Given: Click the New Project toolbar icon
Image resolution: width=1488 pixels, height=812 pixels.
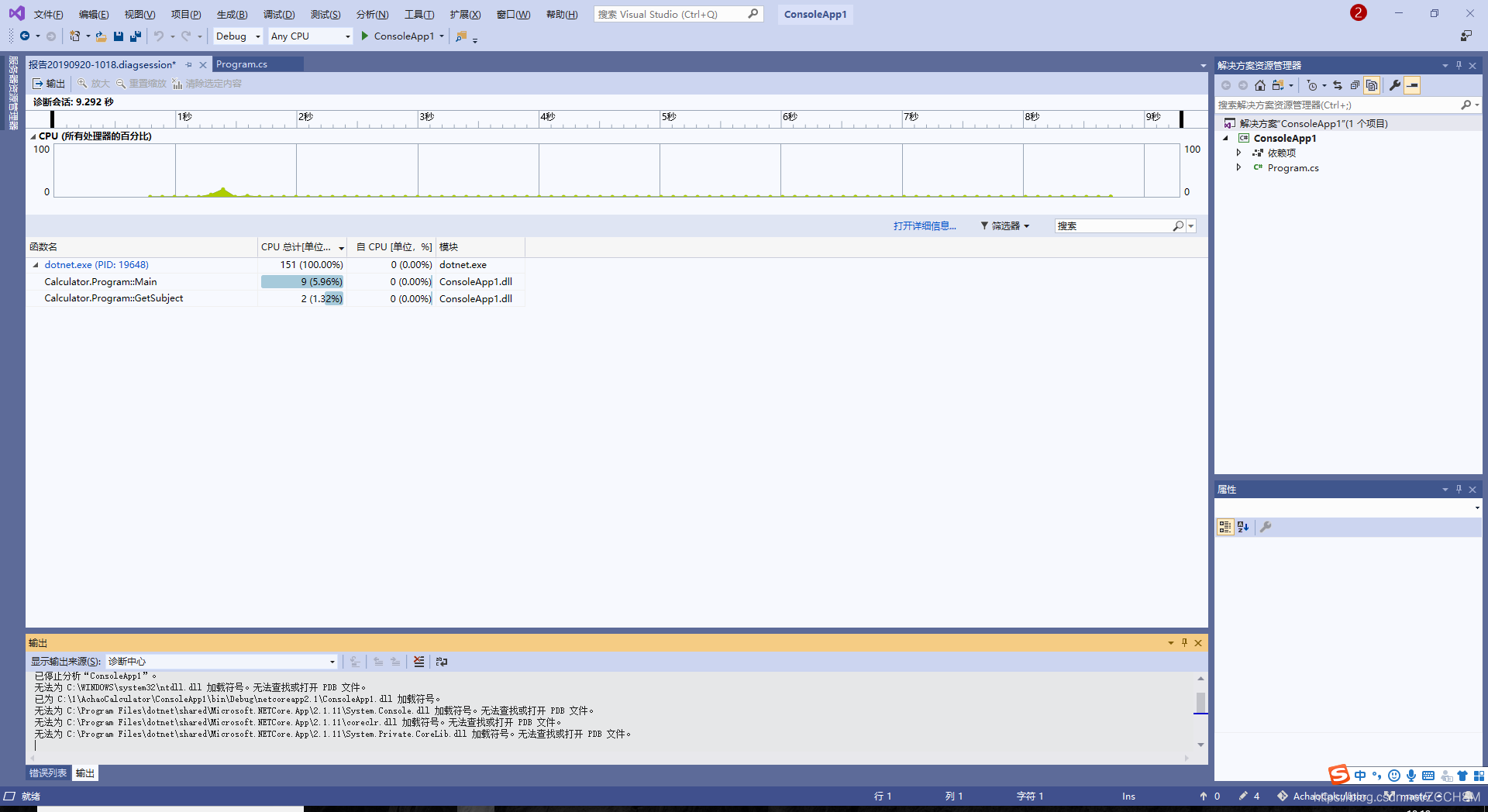Looking at the screenshot, I should pyautogui.click(x=74, y=36).
